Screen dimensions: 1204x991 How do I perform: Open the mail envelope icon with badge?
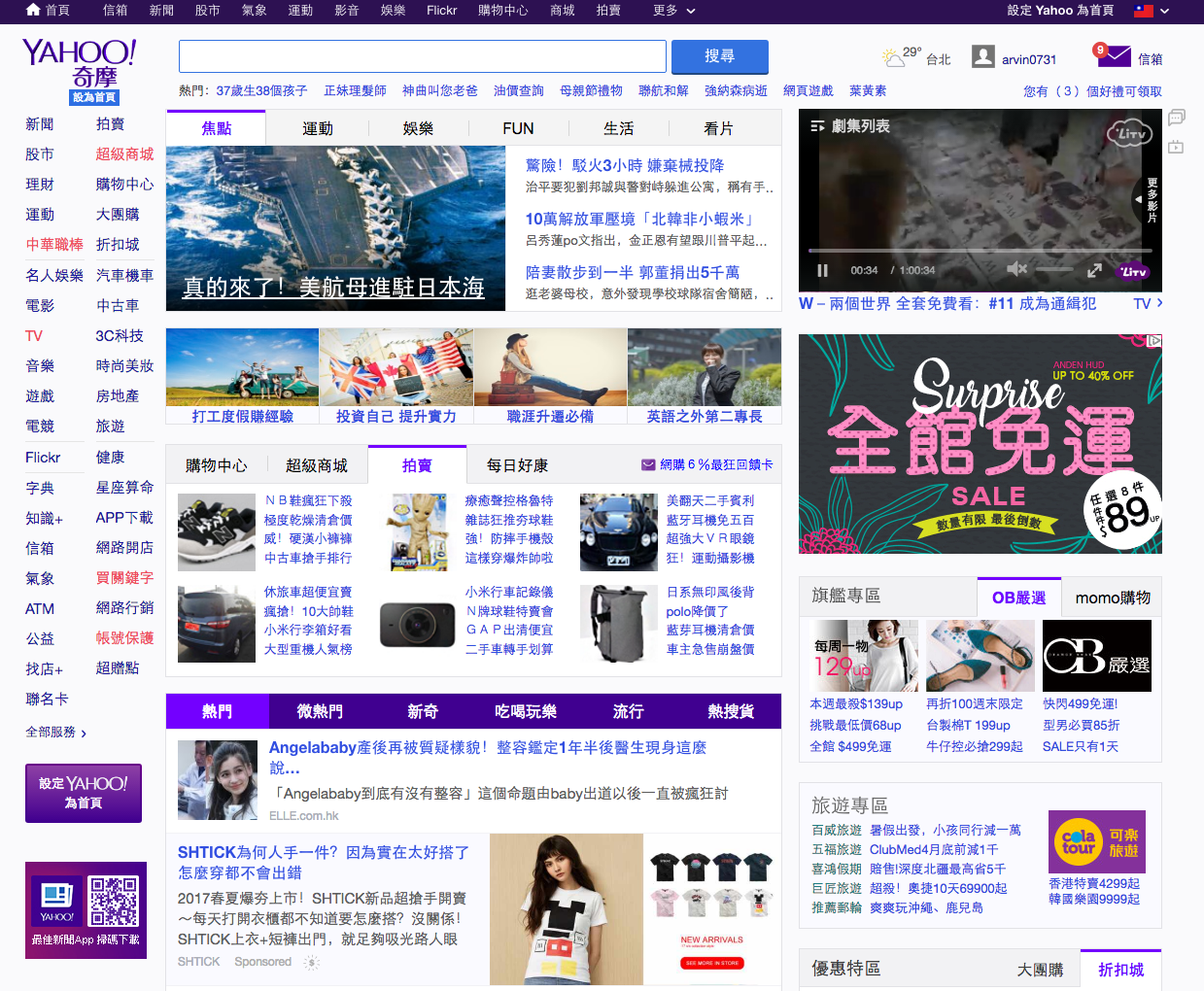1113,56
